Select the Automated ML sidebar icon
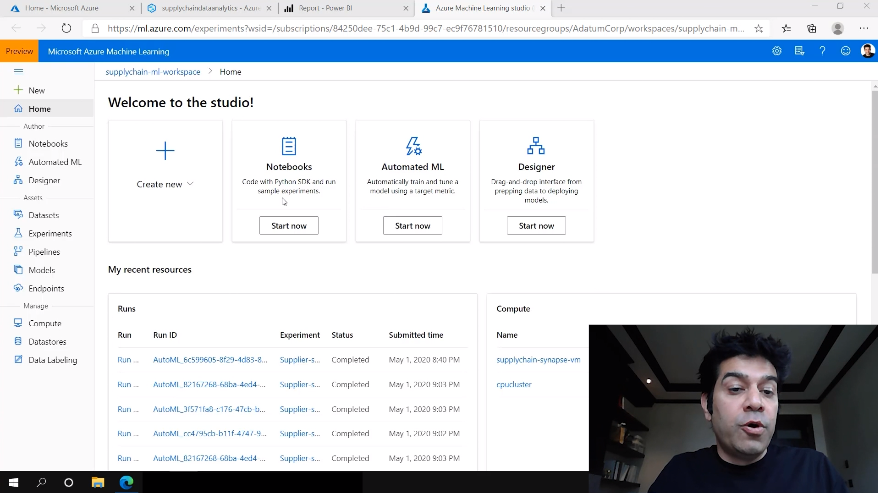 pyautogui.click(x=19, y=162)
